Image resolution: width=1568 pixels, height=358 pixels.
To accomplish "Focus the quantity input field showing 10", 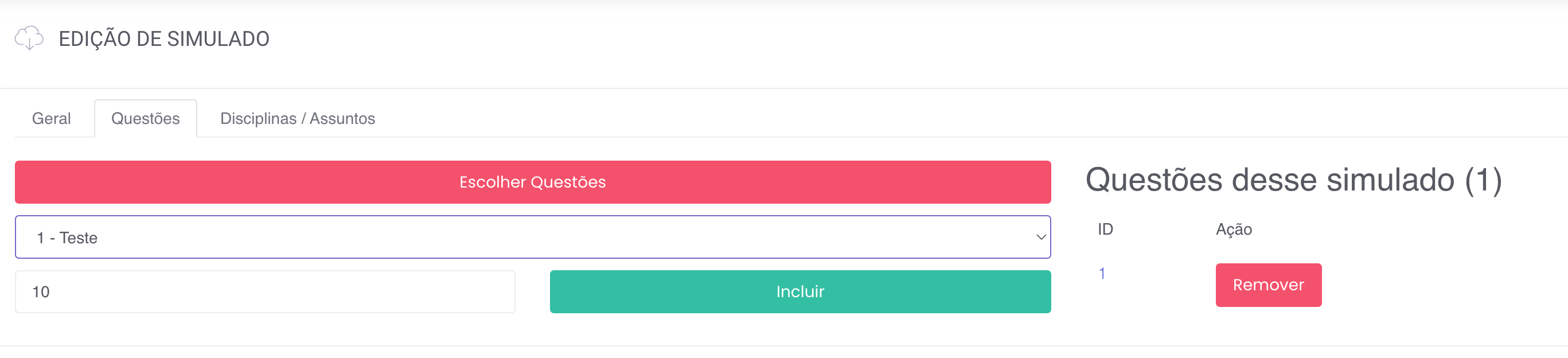I will click(265, 291).
